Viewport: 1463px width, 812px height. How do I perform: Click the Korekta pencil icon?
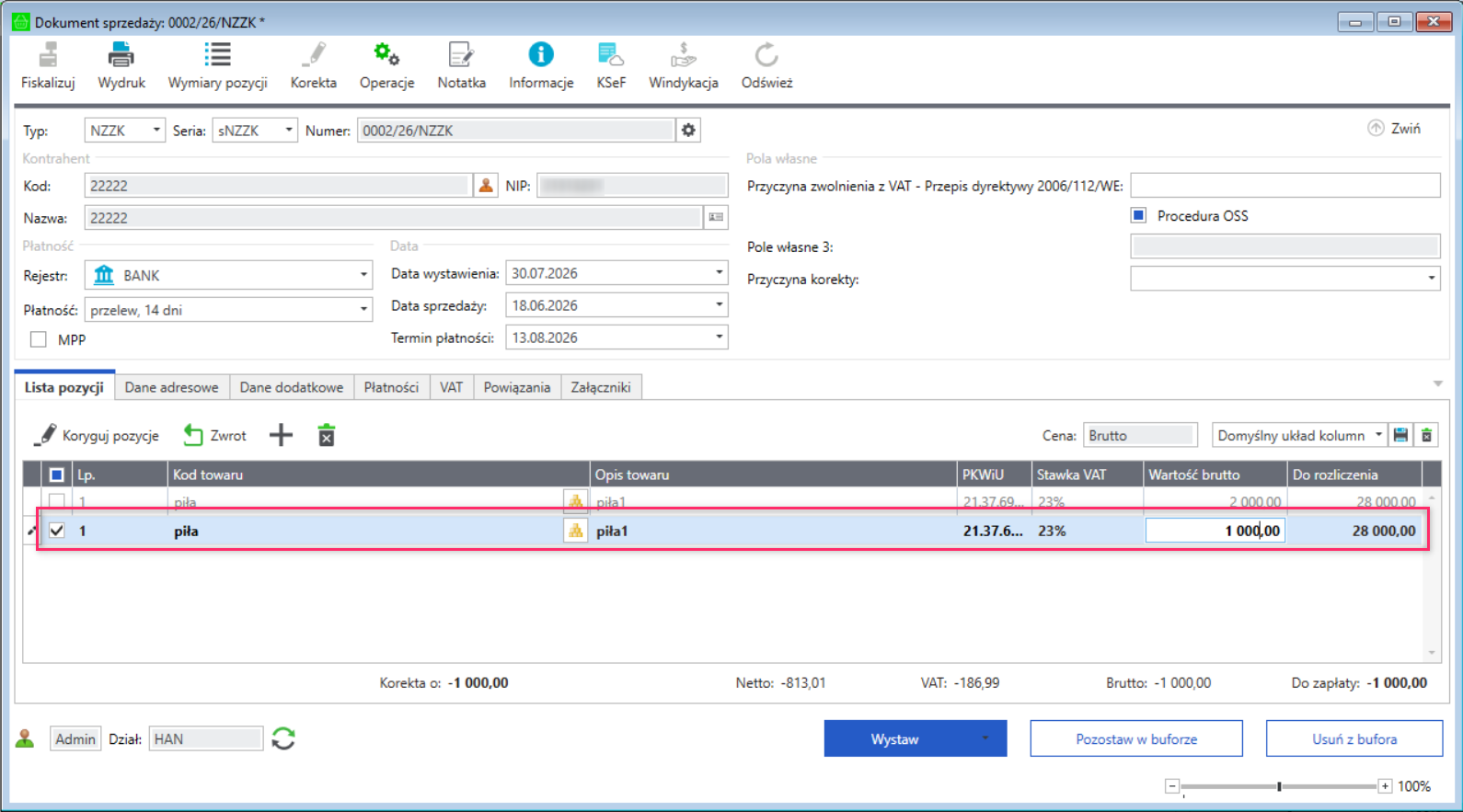point(314,55)
